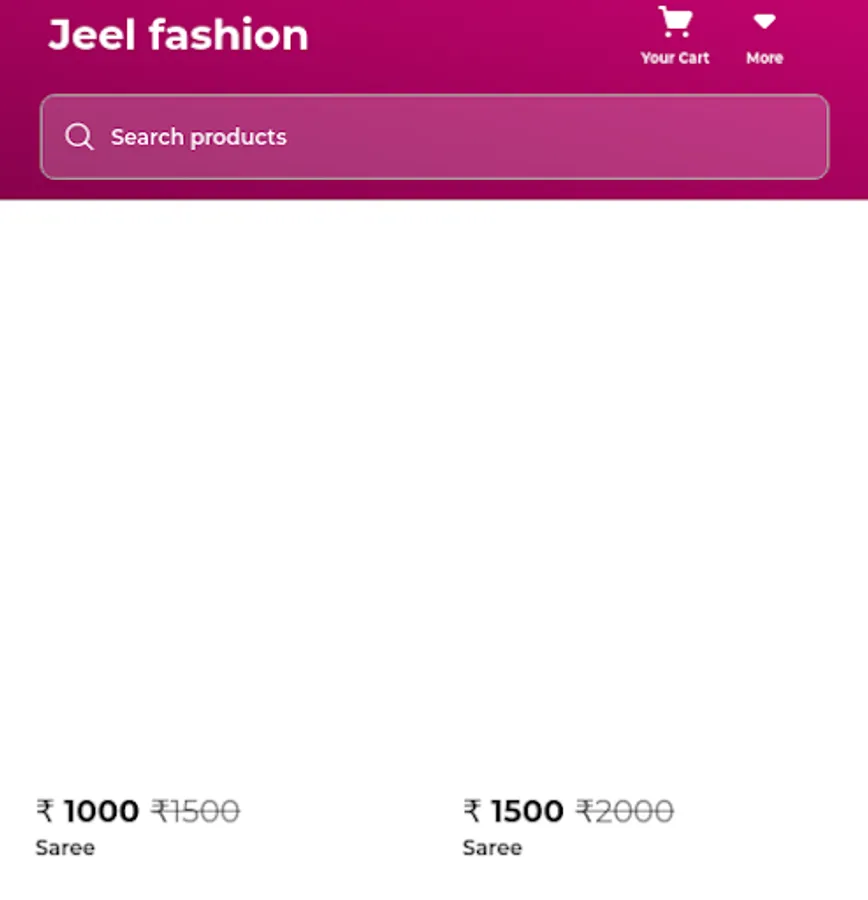Select the bold ₹ 1500 sale price
Viewport: 868px width, 900px height.
click(513, 811)
